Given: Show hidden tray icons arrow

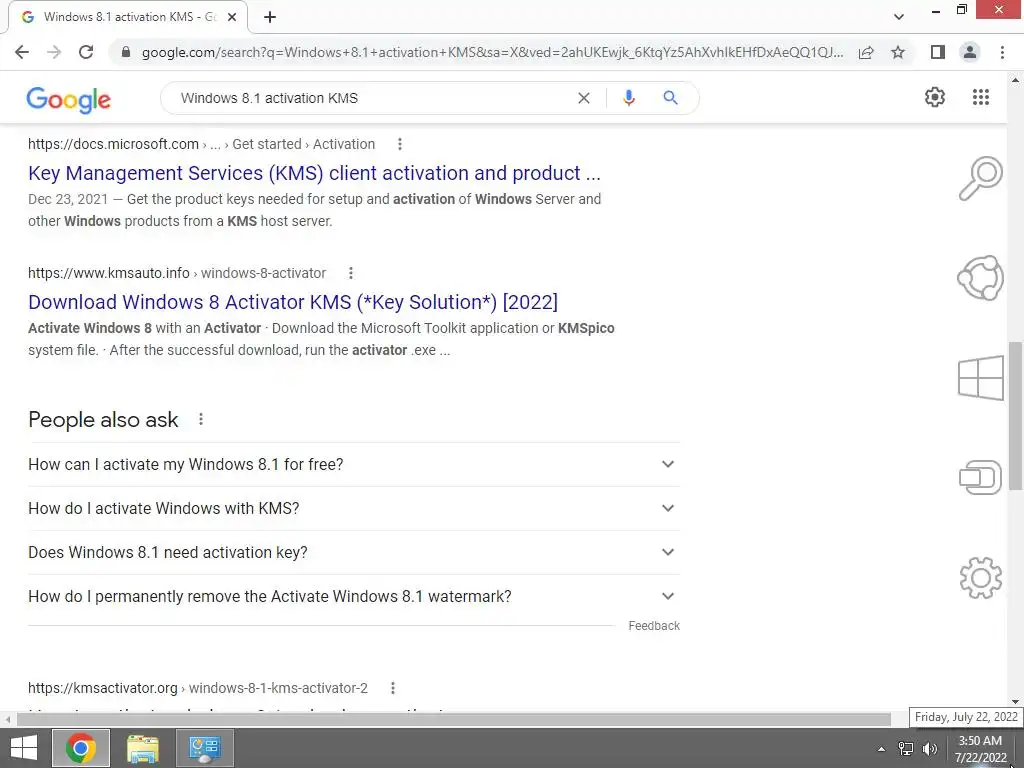Looking at the screenshot, I should 881,749.
